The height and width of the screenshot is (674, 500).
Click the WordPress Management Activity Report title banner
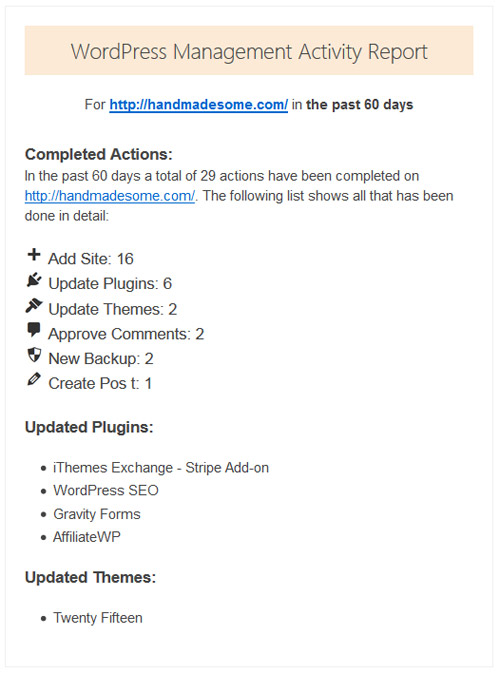(249, 50)
